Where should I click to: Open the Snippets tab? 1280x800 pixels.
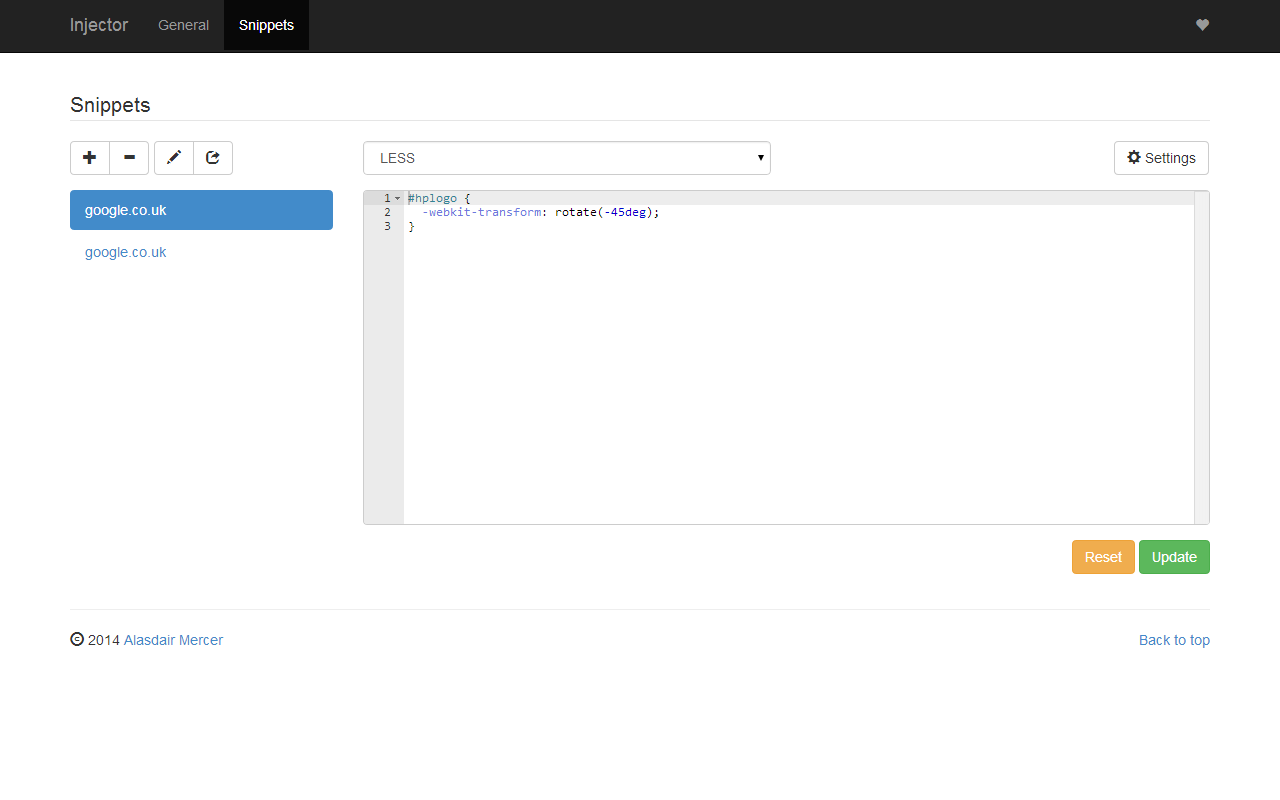click(266, 25)
